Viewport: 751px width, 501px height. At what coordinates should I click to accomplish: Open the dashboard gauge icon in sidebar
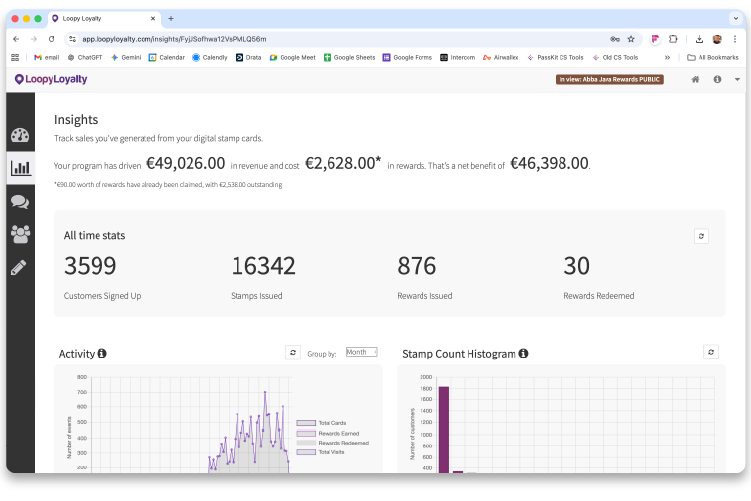tap(20, 136)
